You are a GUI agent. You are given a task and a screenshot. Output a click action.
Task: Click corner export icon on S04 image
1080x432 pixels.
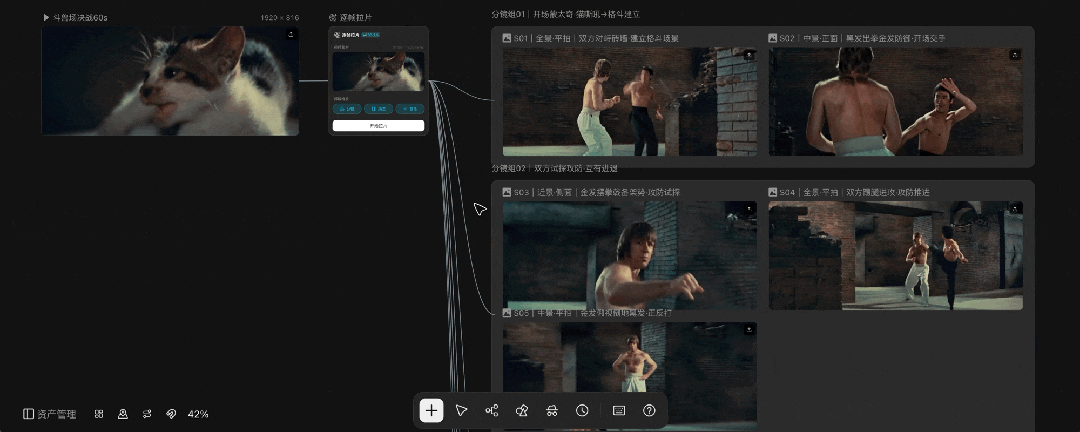[x=1015, y=208]
